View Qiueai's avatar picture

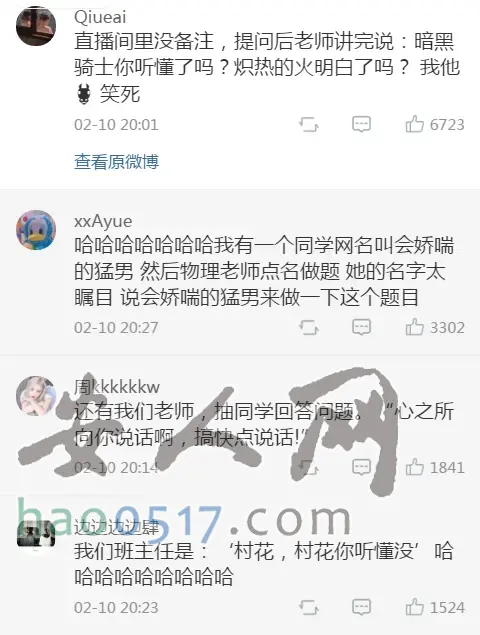(x=36, y=26)
